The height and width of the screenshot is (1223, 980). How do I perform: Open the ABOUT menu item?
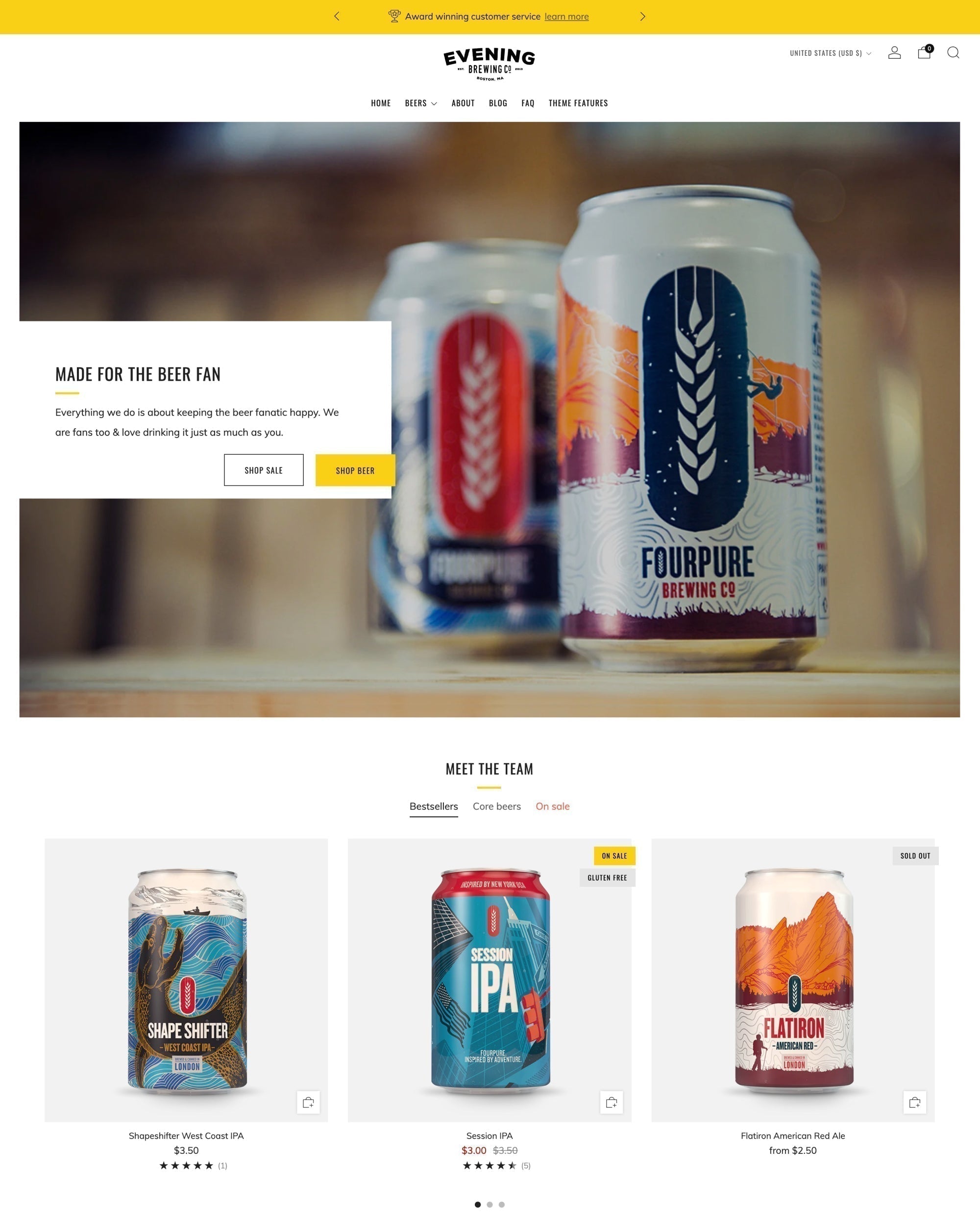click(463, 102)
